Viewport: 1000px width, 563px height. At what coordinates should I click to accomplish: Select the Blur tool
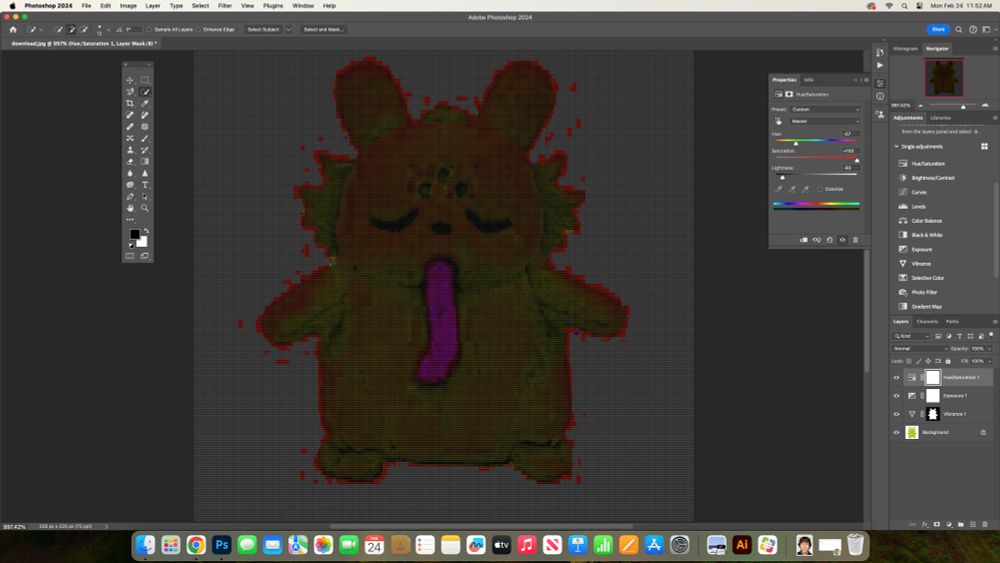(130, 173)
